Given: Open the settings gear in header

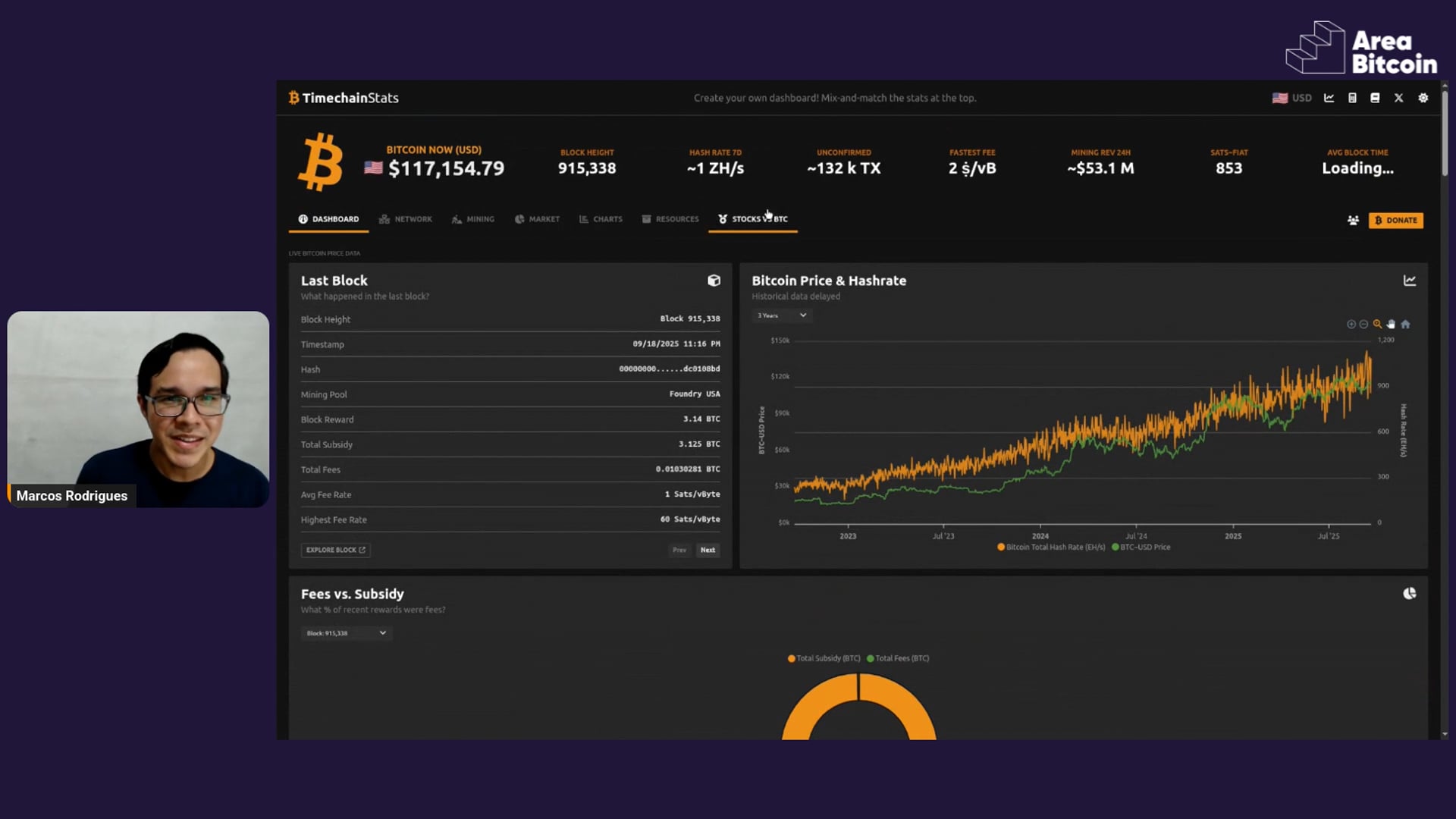Looking at the screenshot, I should [x=1423, y=98].
